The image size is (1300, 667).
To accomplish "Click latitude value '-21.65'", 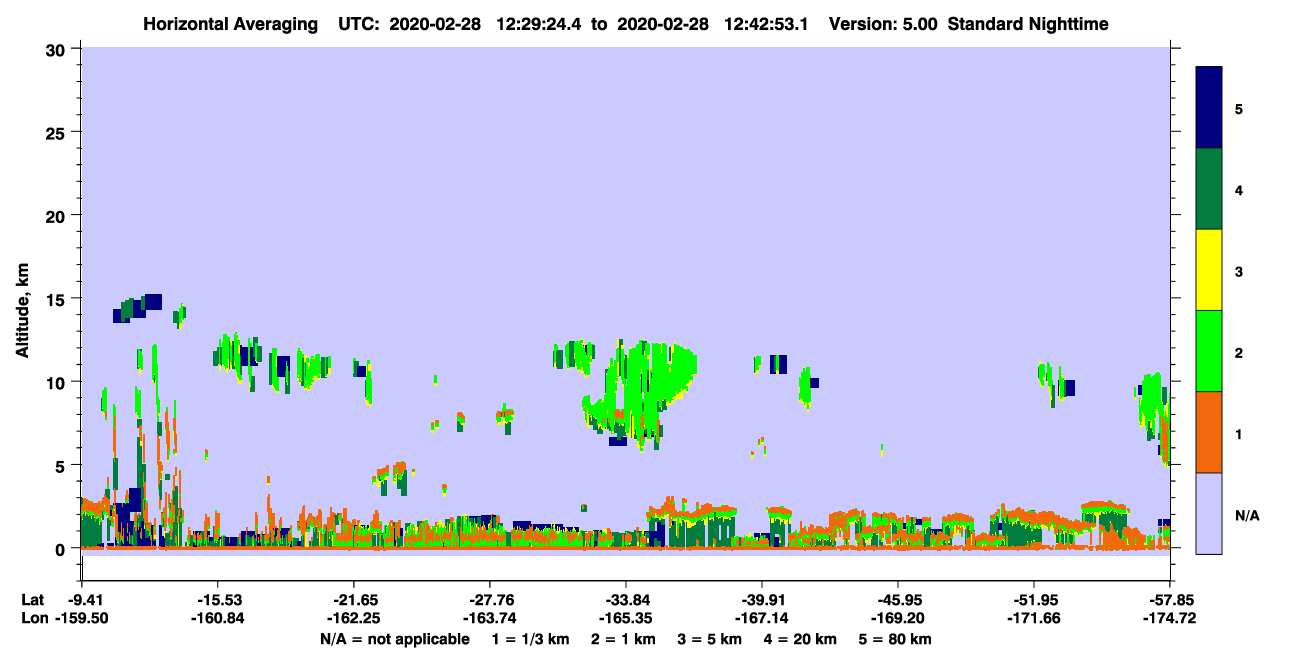I will pos(354,599).
